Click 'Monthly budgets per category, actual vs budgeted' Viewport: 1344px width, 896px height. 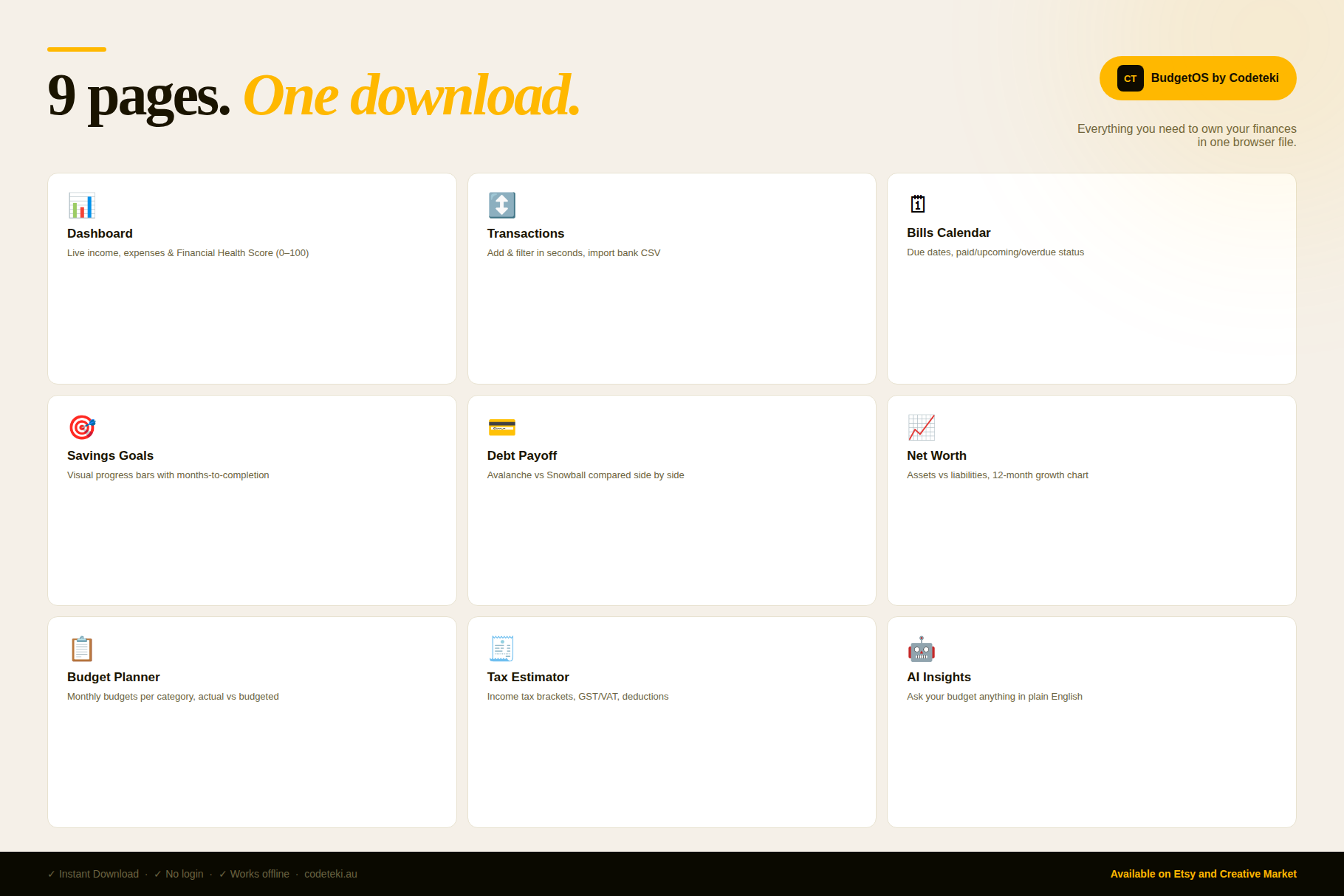coord(173,696)
